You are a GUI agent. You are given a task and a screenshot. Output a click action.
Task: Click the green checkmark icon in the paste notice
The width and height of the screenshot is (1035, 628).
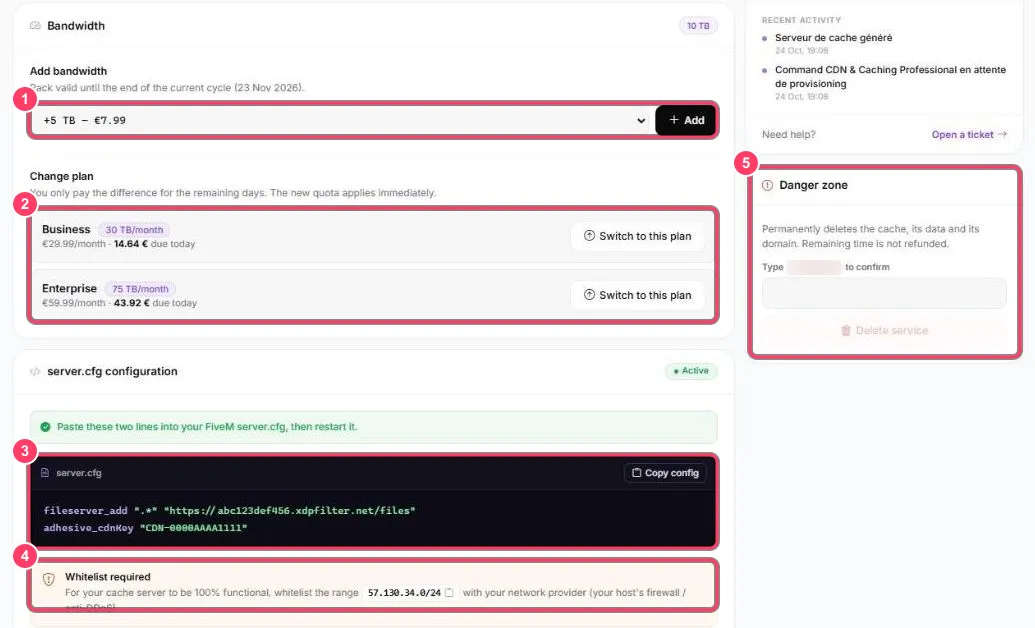pos(45,427)
